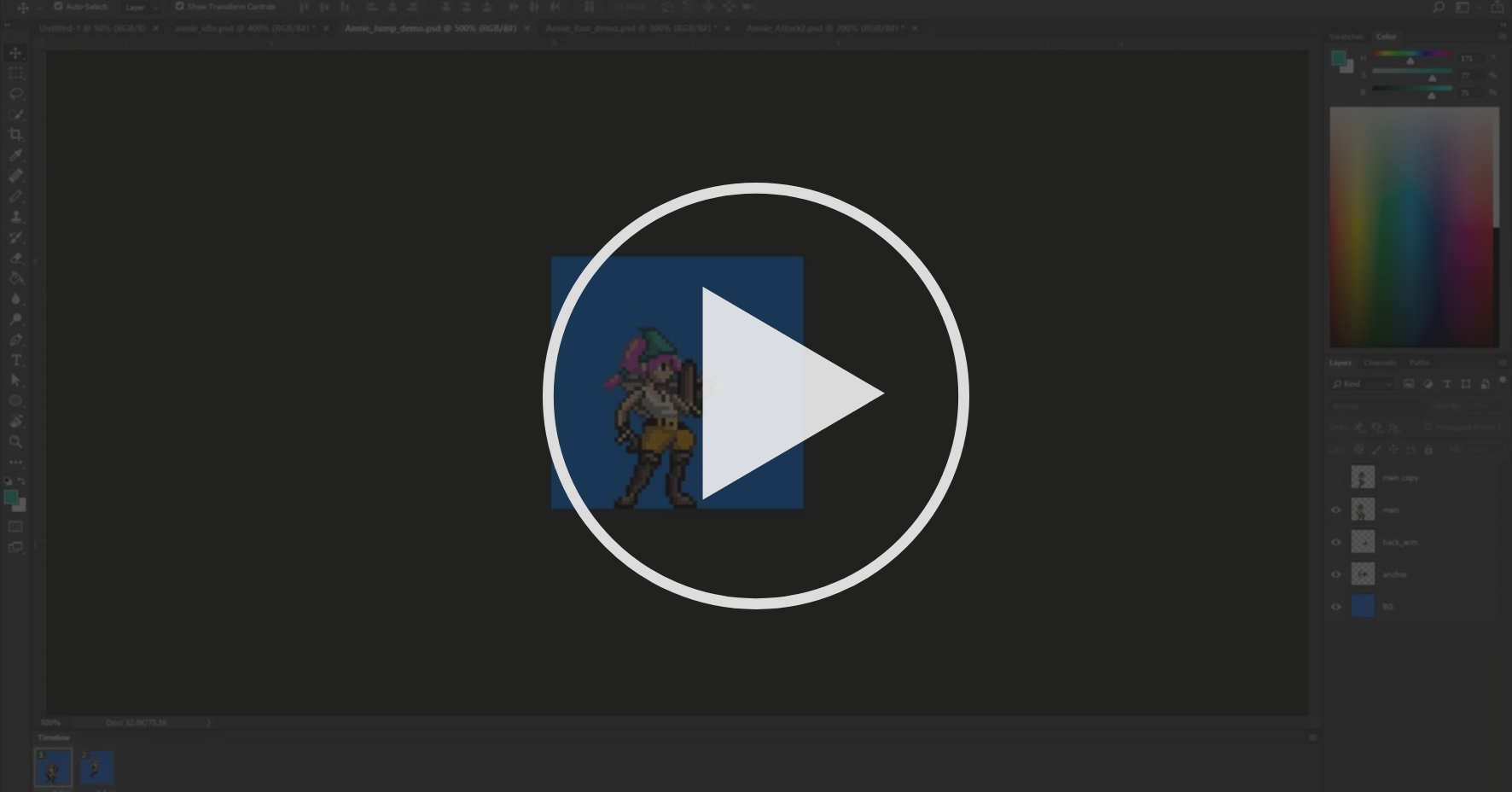Click the Lock Transparent Pixels icon
The image size is (1512, 792).
[1359, 450]
